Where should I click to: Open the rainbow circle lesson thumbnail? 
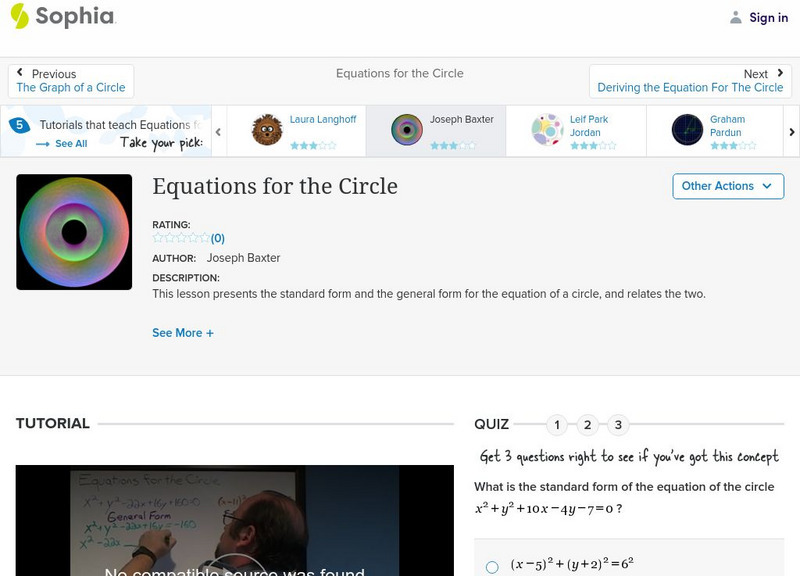[74, 231]
